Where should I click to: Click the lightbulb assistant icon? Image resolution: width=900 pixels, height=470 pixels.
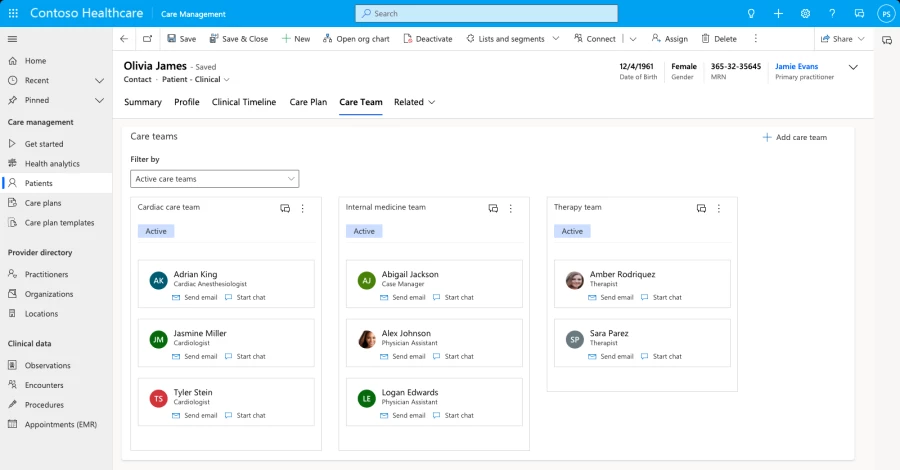point(751,13)
